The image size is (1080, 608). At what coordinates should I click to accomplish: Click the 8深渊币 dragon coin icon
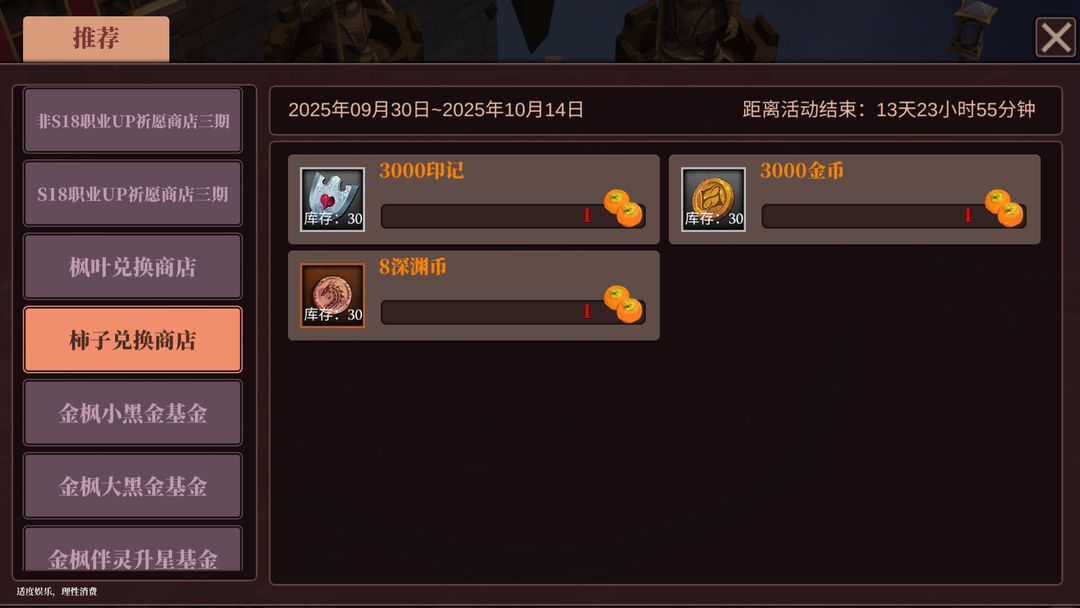pyautogui.click(x=332, y=295)
